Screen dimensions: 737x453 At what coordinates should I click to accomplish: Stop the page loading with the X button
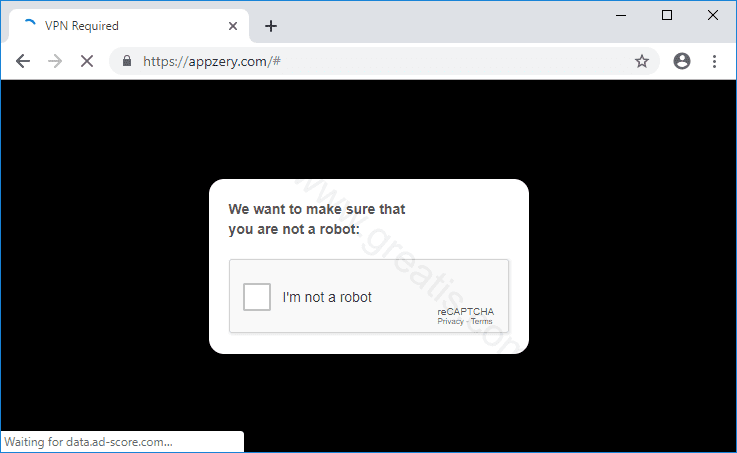(87, 61)
